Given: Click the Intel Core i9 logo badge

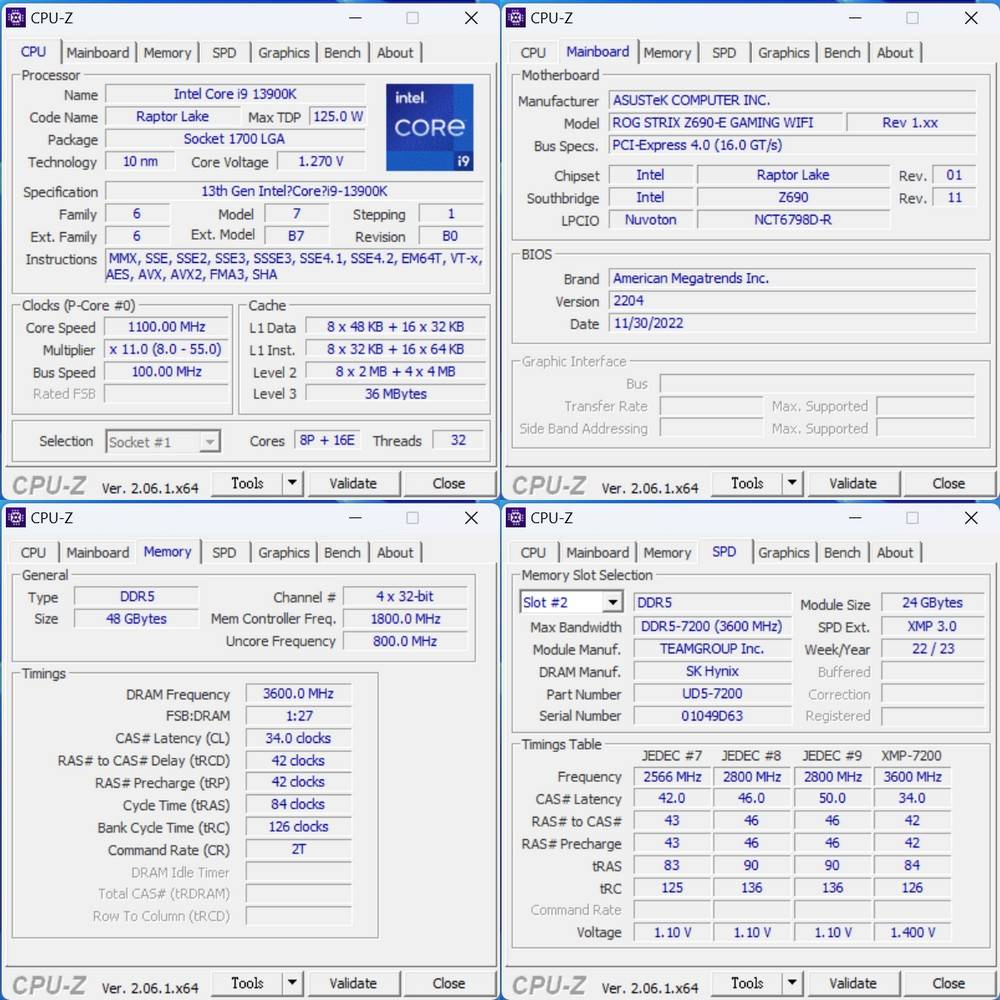Looking at the screenshot, I should [x=429, y=128].
